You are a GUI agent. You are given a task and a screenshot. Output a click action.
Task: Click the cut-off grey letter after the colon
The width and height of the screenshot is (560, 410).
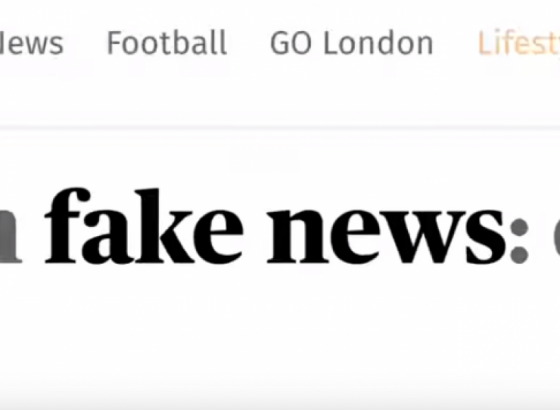[x=556, y=238]
